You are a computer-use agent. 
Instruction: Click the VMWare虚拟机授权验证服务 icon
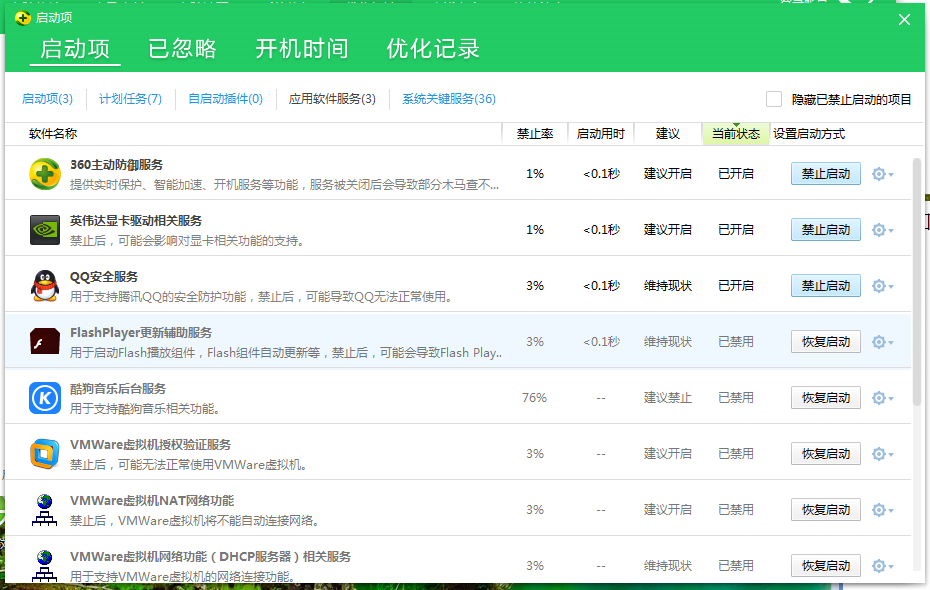pos(45,454)
